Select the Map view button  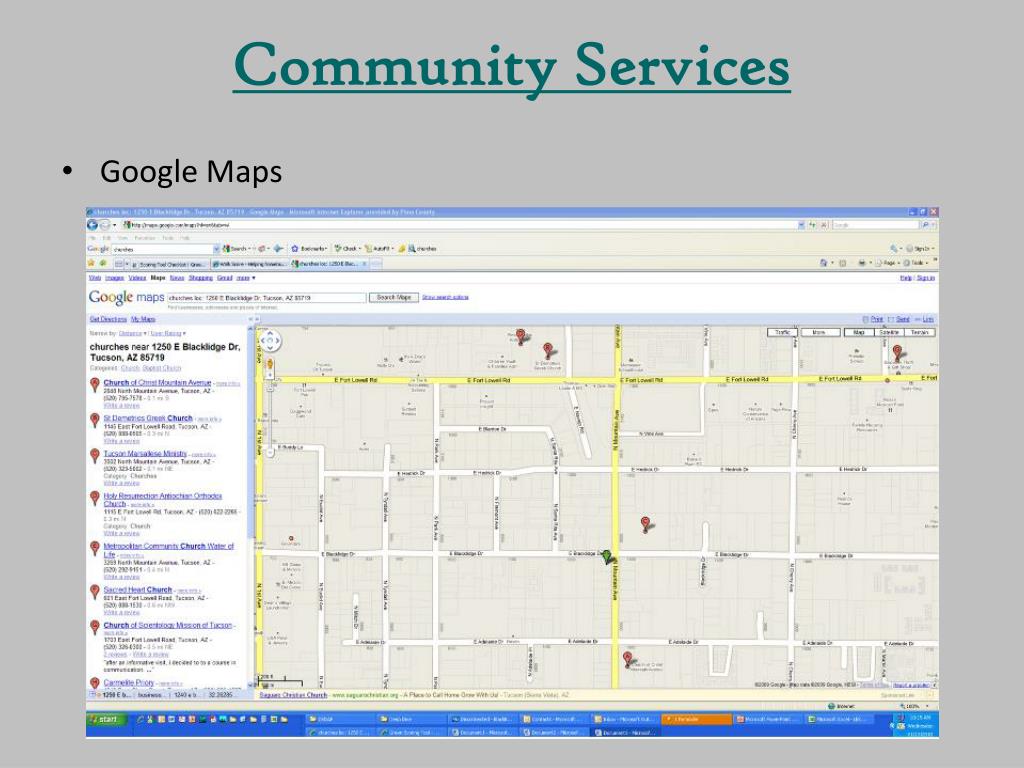[859, 332]
